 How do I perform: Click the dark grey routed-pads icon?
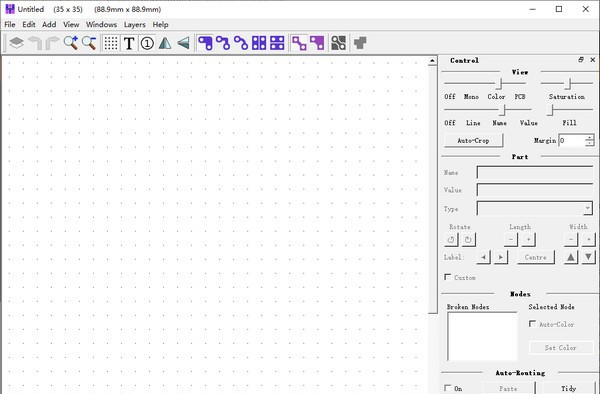click(x=339, y=43)
